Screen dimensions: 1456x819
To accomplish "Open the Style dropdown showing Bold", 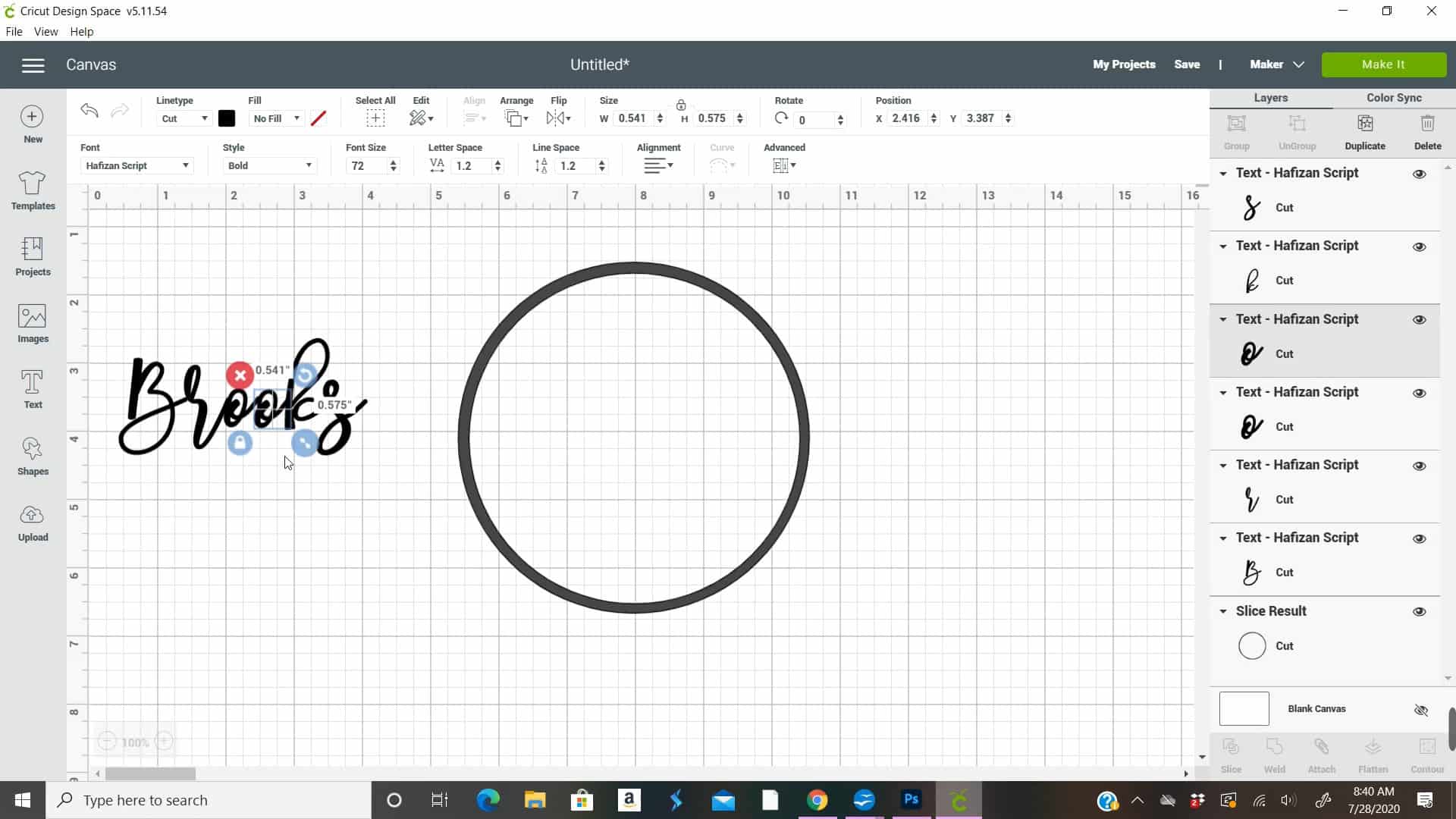I will click(269, 165).
